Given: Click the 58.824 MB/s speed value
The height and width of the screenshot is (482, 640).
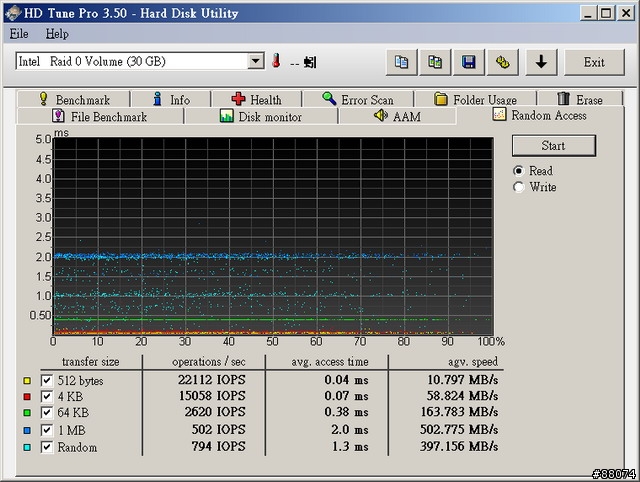Looking at the screenshot, I should coord(462,396).
